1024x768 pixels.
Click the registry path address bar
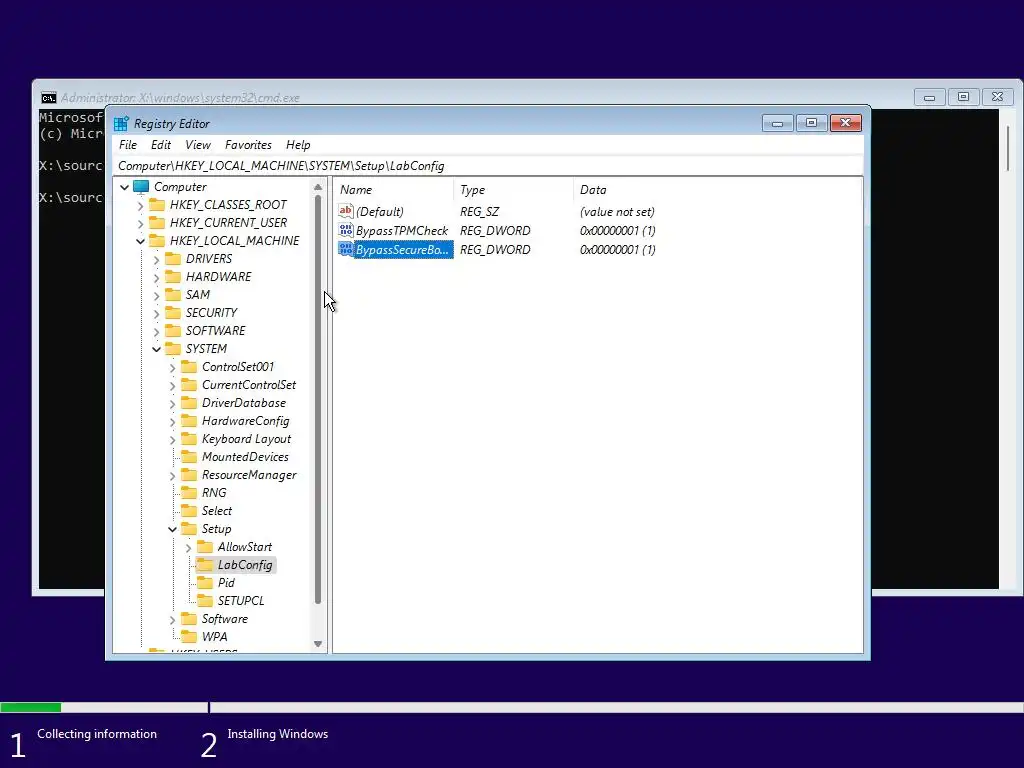(488, 166)
